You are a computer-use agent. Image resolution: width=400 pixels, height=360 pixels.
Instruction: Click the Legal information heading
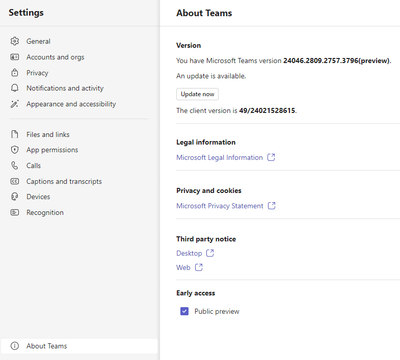coord(206,142)
